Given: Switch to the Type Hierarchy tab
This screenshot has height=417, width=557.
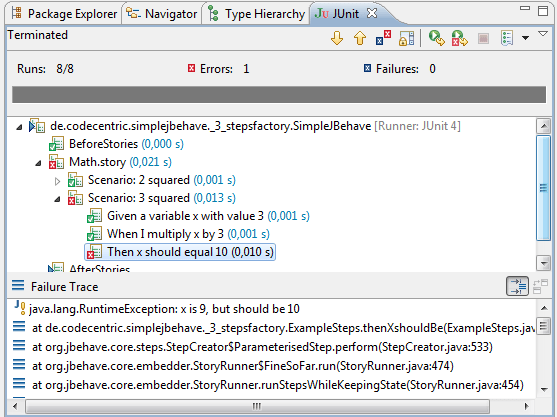Looking at the screenshot, I should tap(256, 14).
